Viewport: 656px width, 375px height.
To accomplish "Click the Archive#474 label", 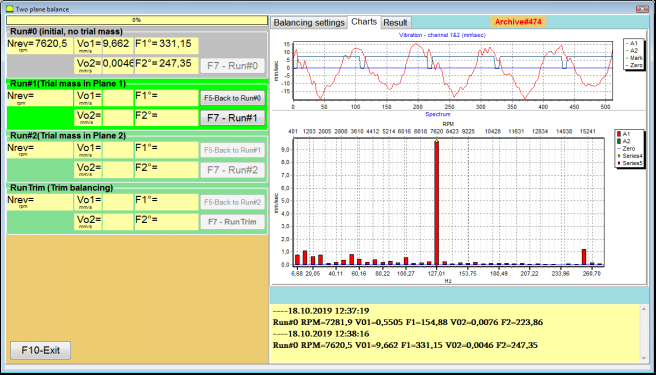I will pyautogui.click(x=518, y=22).
